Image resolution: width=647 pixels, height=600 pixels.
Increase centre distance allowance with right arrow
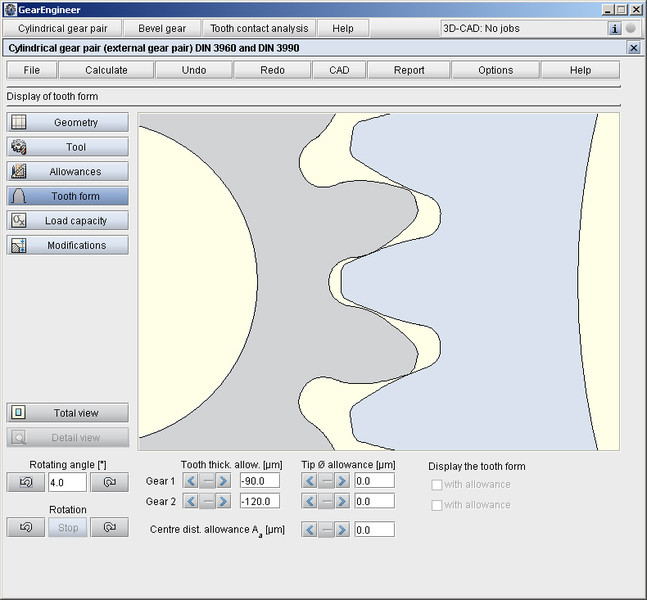tap(342, 530)
